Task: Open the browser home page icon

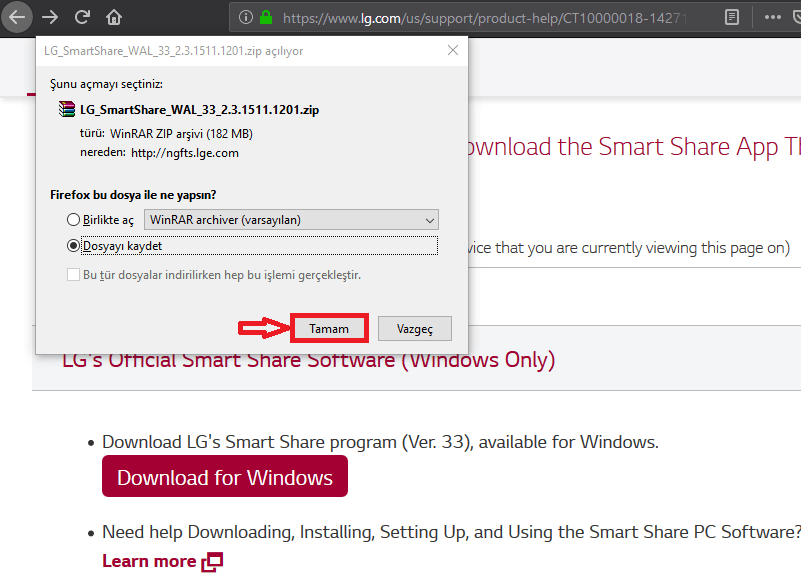Action: (113, 17)
